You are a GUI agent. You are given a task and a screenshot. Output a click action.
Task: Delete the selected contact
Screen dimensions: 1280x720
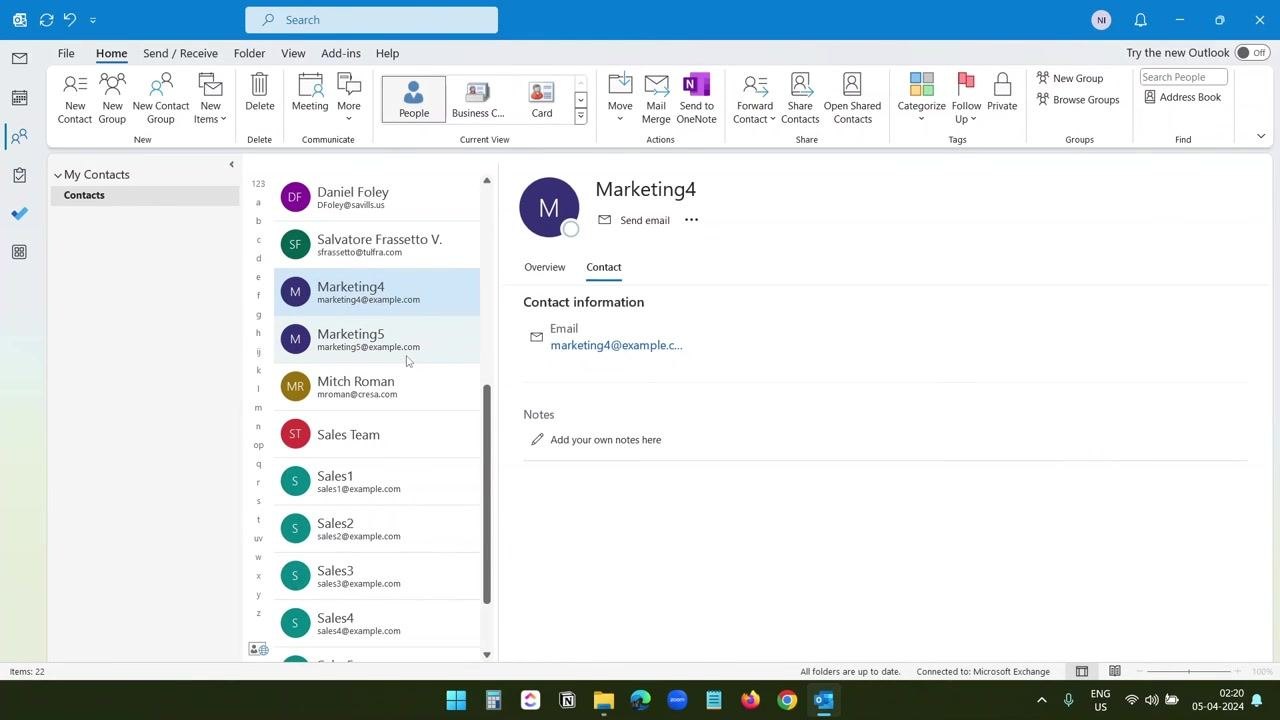259,92
